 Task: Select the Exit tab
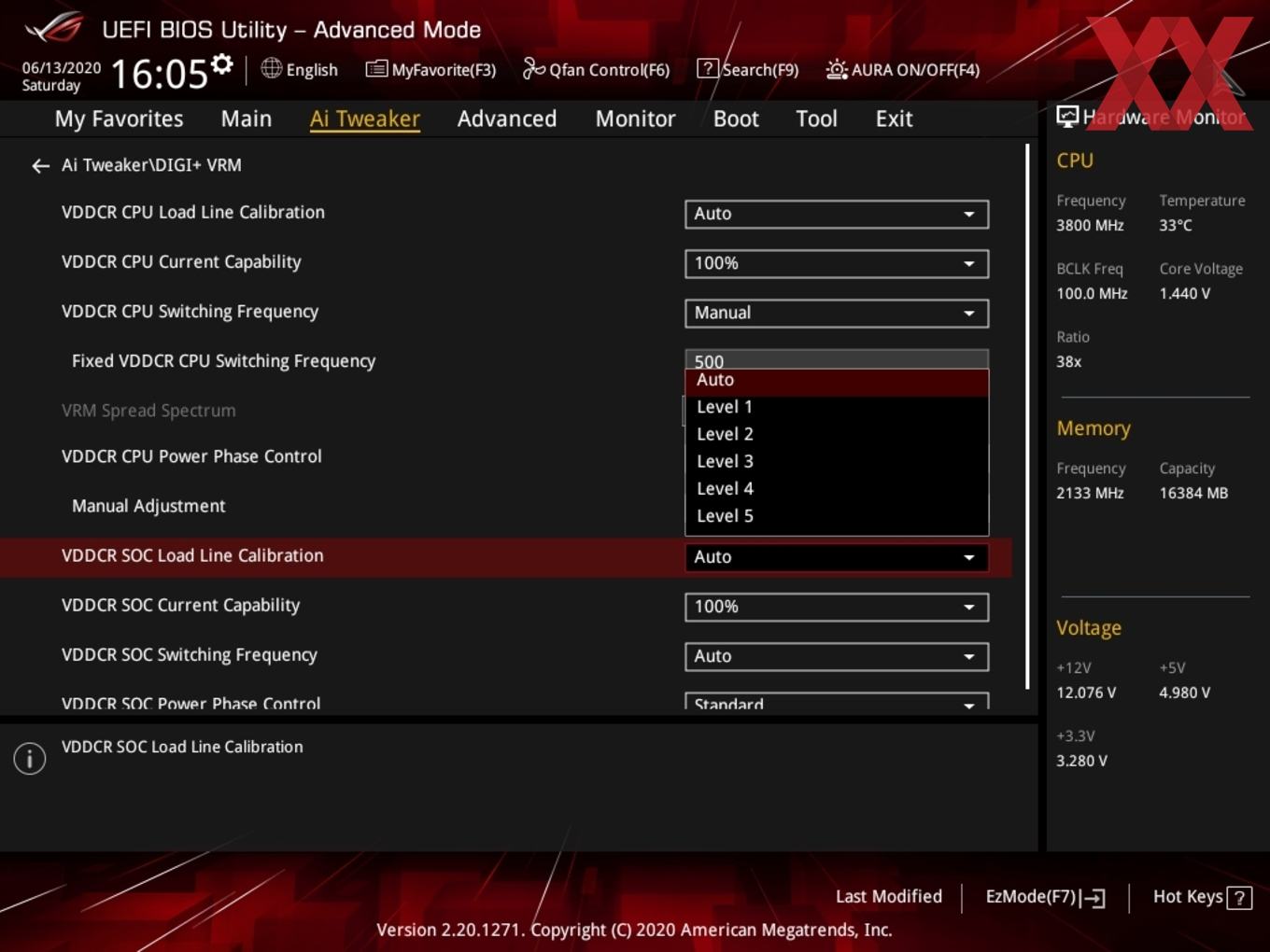[894, 119]
